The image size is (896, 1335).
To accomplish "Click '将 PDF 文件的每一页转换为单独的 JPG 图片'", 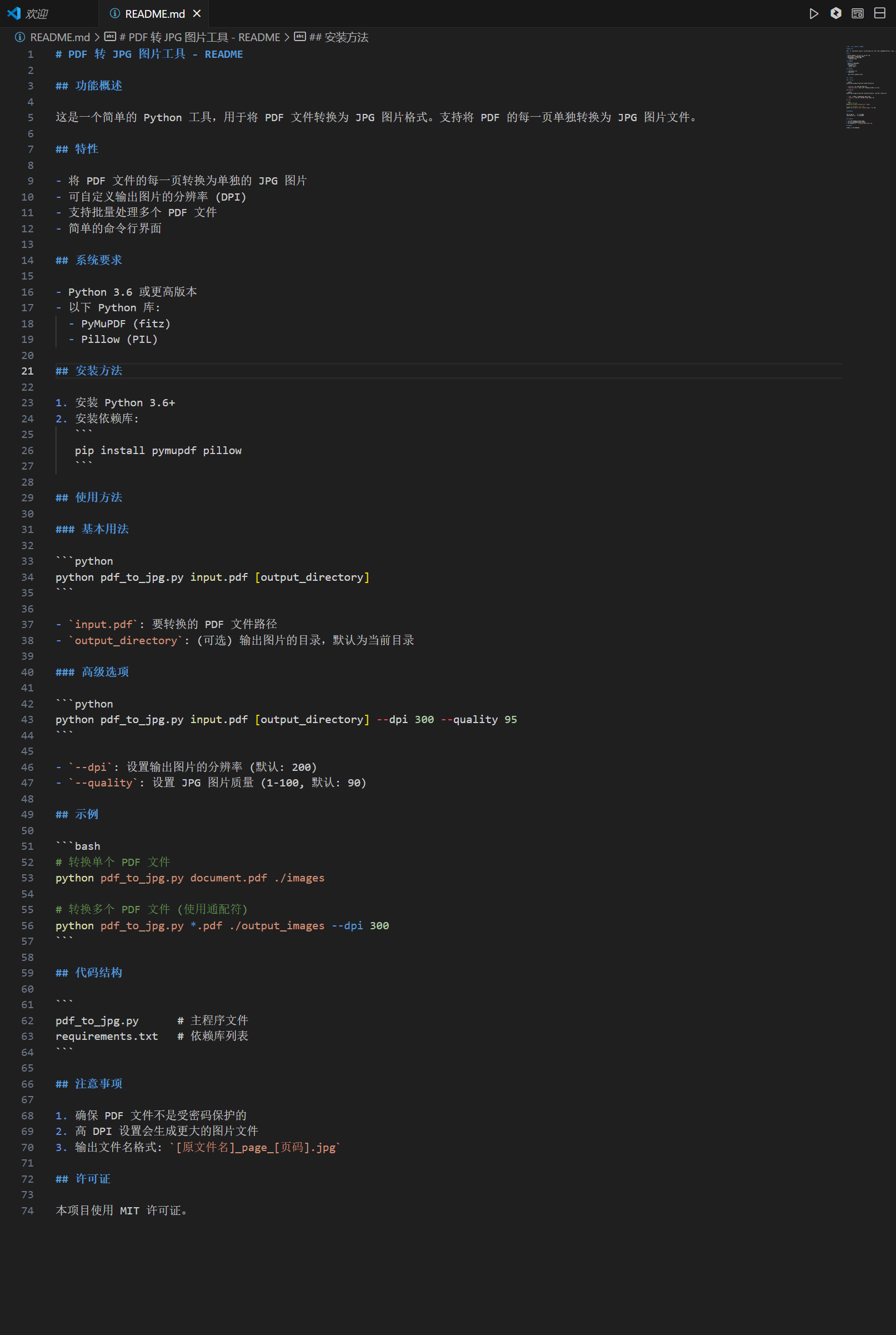I will coord(187,181).
